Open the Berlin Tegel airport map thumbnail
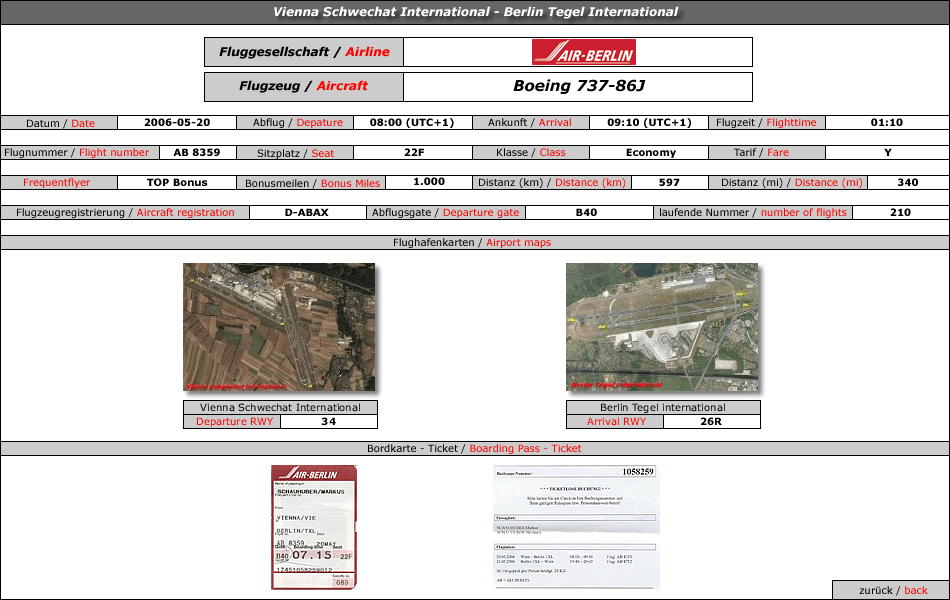 pyautogui.click(x=662, y=327)
